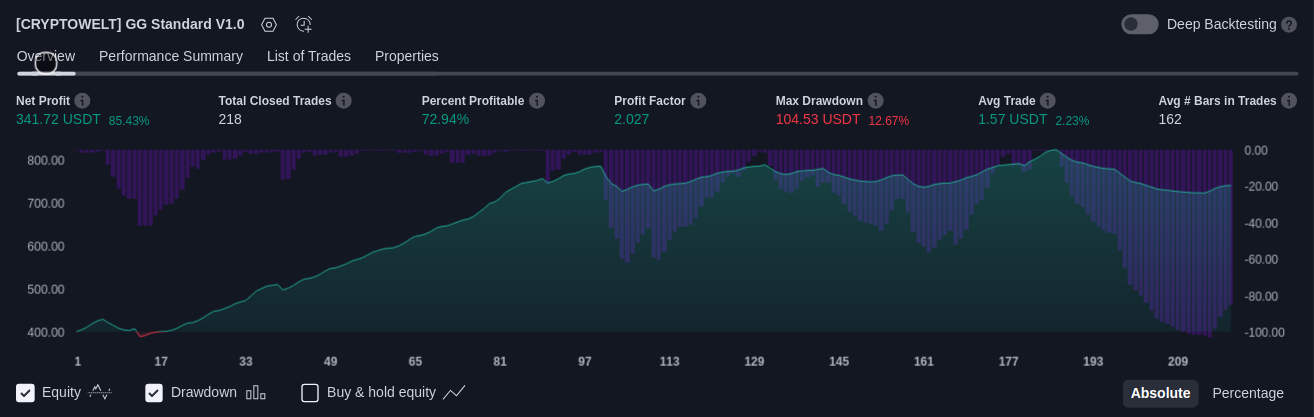Uncheck the Drawdown checkbox
Screen dimensions: 1314x417
pyautogui.click(x=154, y=393)
